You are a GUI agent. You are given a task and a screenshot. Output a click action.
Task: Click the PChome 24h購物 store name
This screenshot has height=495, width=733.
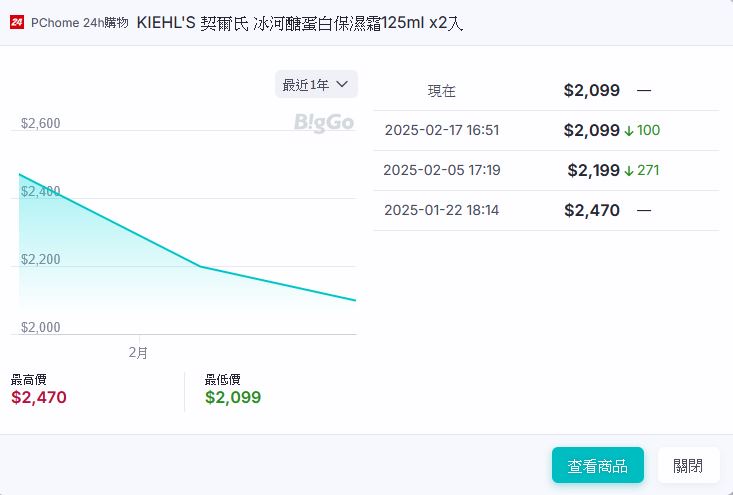click(x=80, y=22)
